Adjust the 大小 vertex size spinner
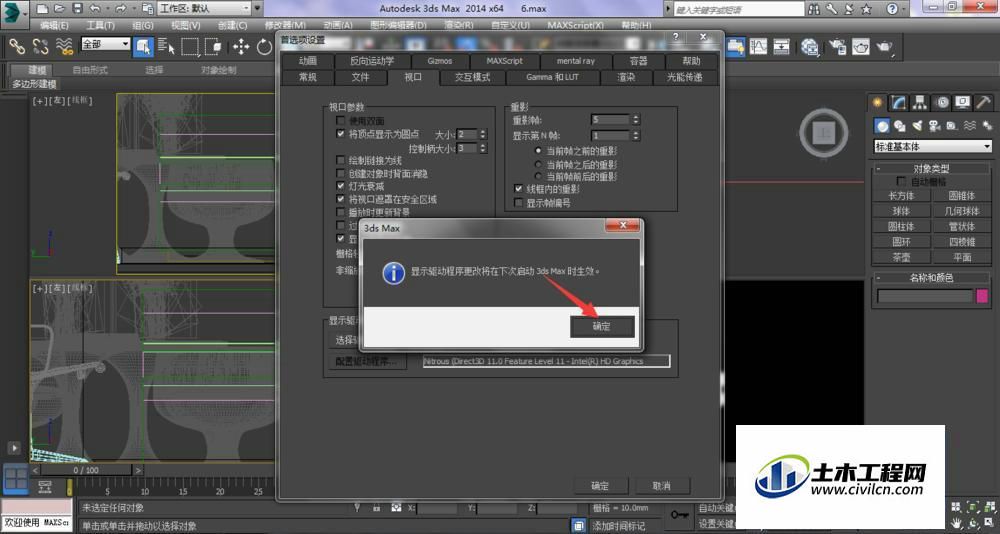Image resolution: width=1000 pixels, height=534 pixels. 482,134
